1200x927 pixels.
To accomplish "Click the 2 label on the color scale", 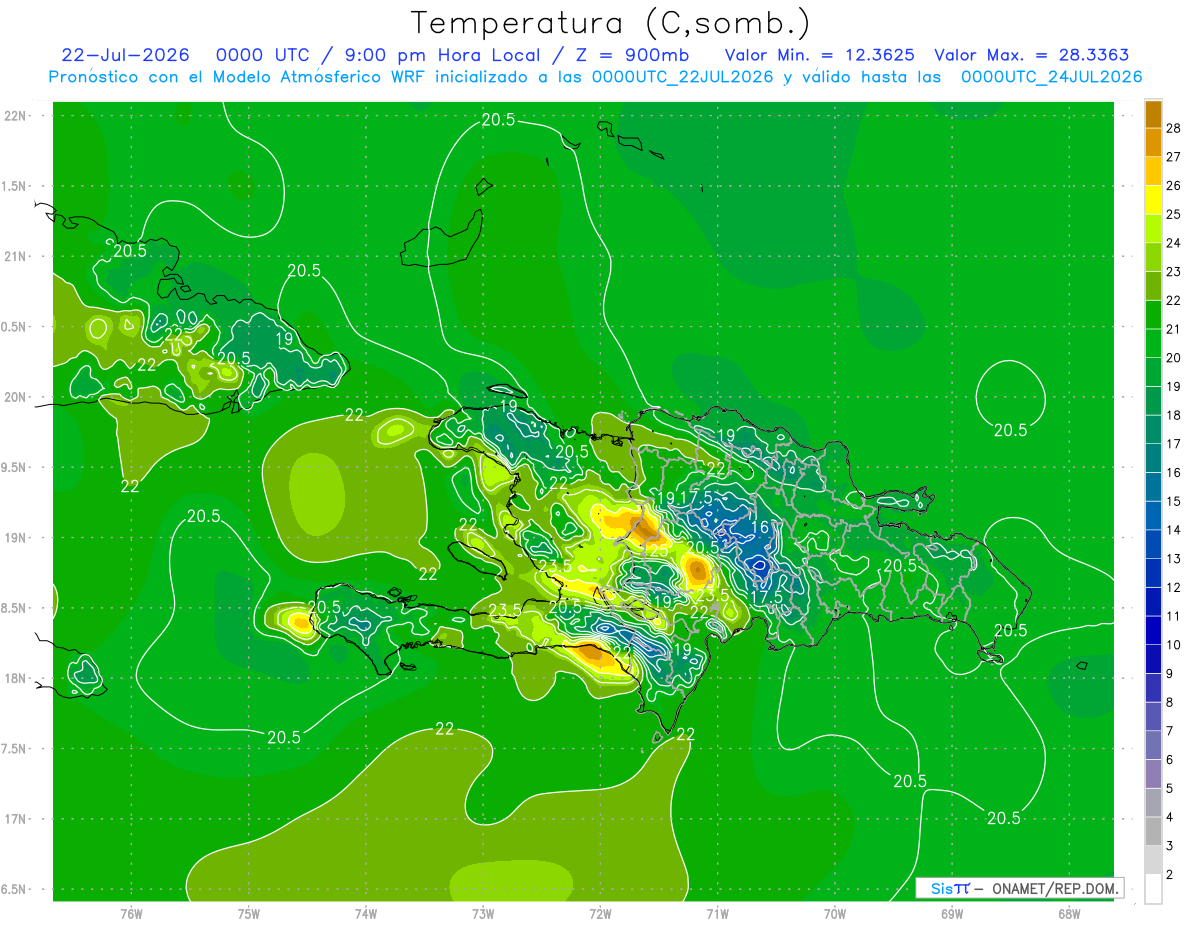I will (x=1171, y=875).
